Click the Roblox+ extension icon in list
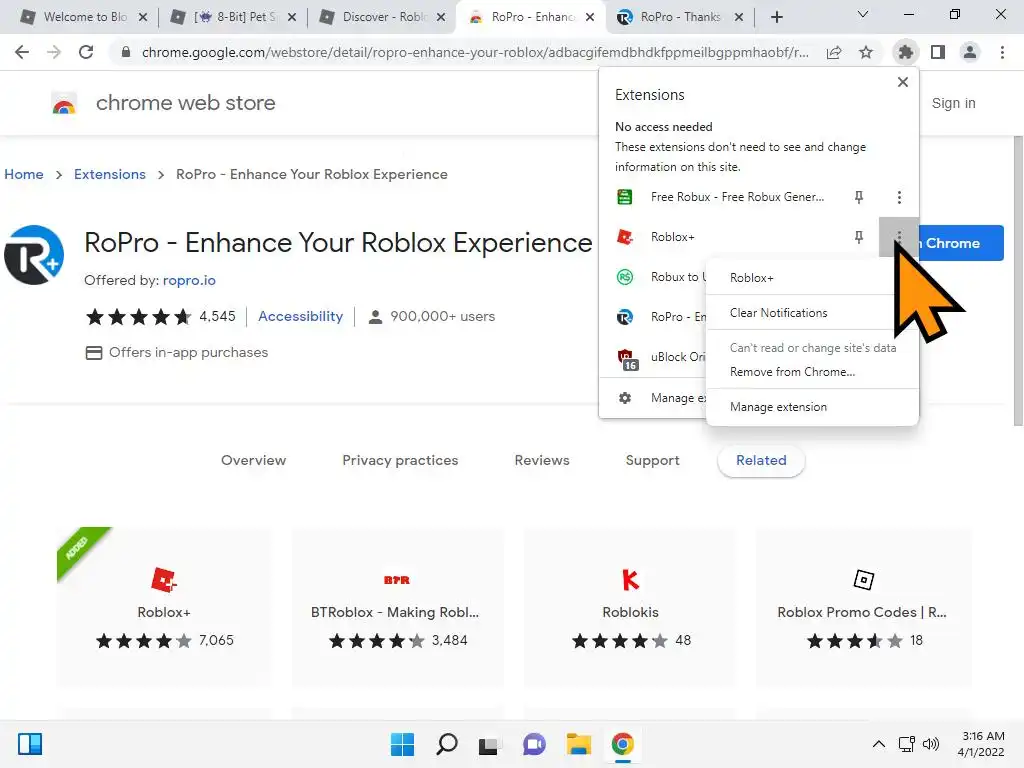The width and height of the screenshot is (1024, 768). (625, 237)
